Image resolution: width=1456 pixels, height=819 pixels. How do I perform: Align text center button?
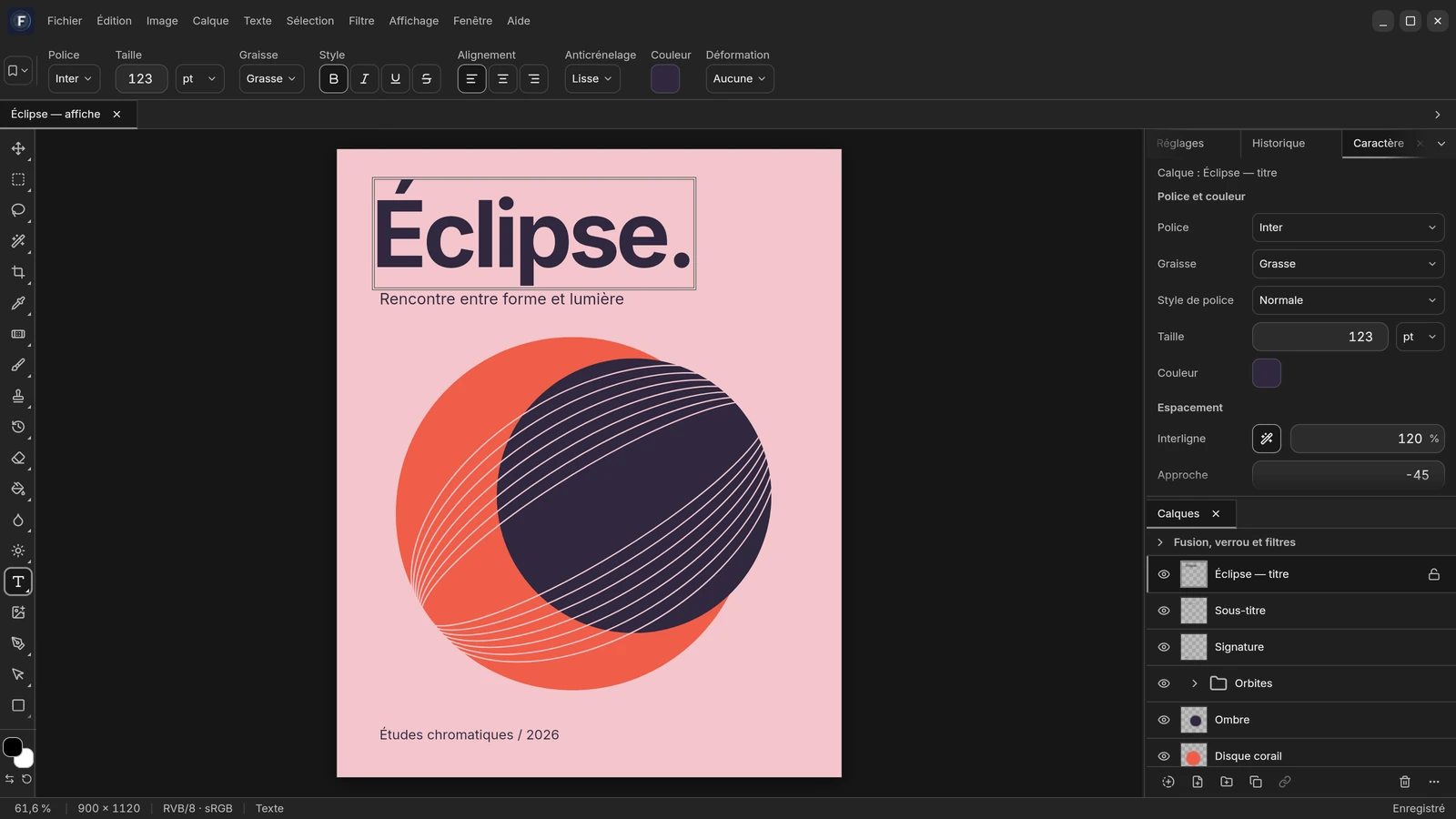click(502, 79)
